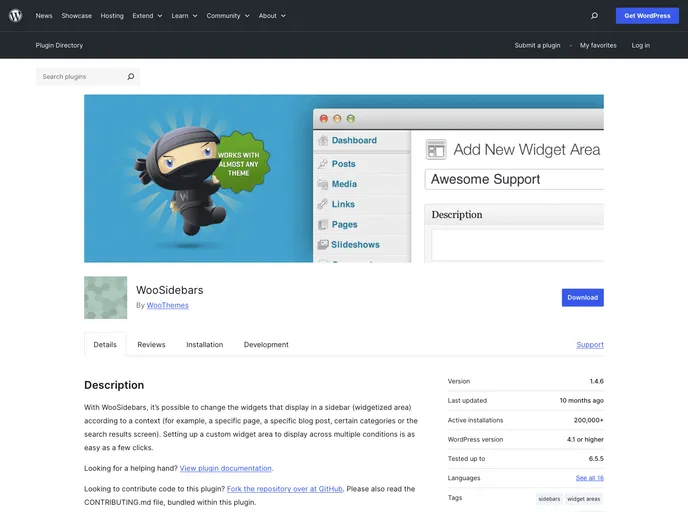The width and height of the screenshot is (688, 512).
Task: Click the WooSidebars plugin icon thumbnail
Action: (105, 297)
